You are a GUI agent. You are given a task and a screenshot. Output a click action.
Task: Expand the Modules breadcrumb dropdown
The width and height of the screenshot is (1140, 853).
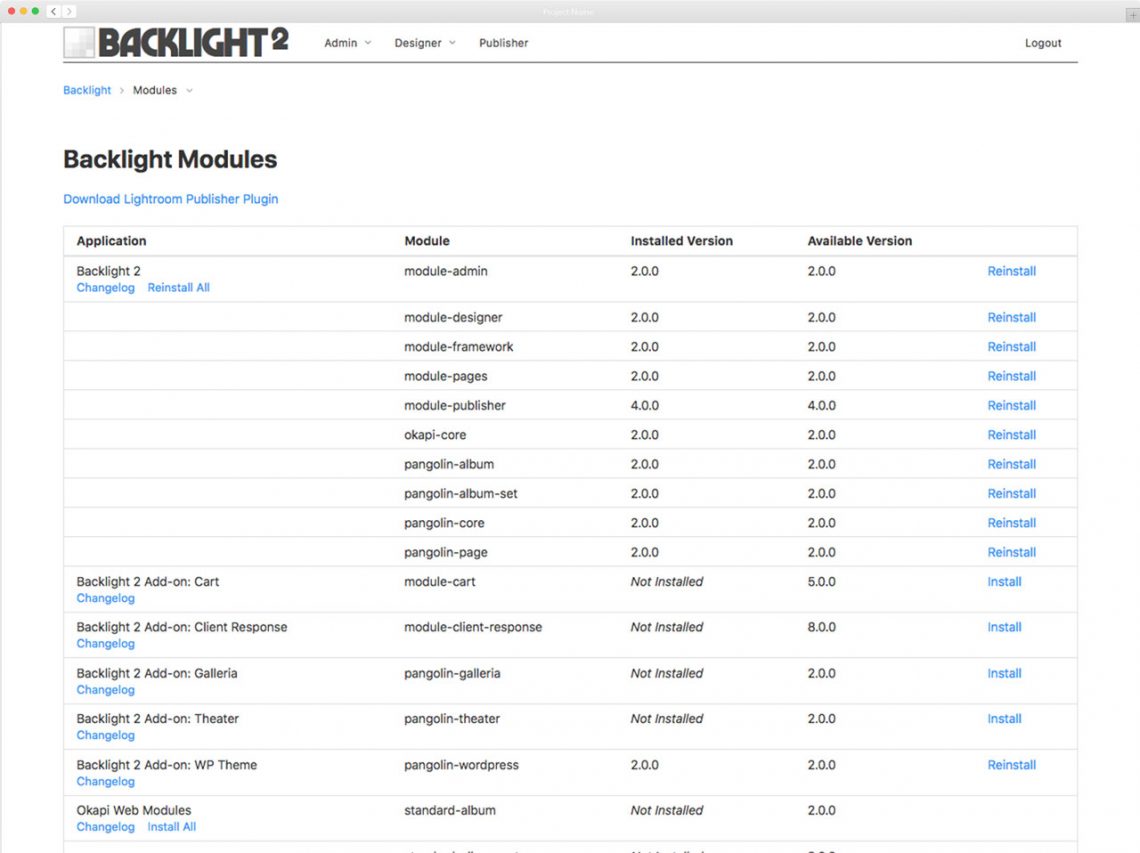click(189, 90)
